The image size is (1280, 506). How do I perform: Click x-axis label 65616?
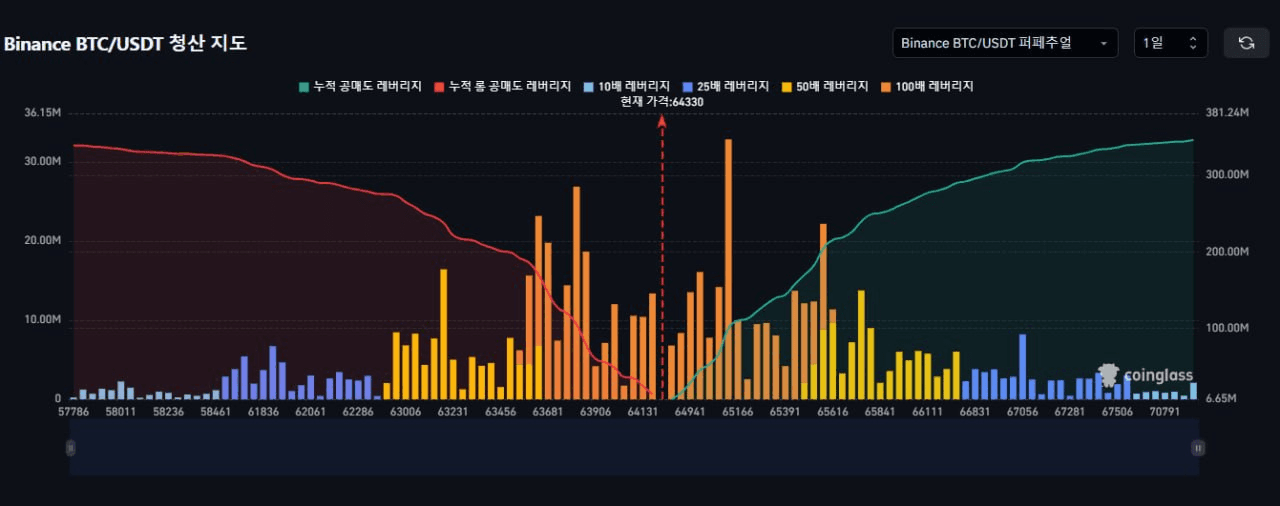(x=832, y=411)
